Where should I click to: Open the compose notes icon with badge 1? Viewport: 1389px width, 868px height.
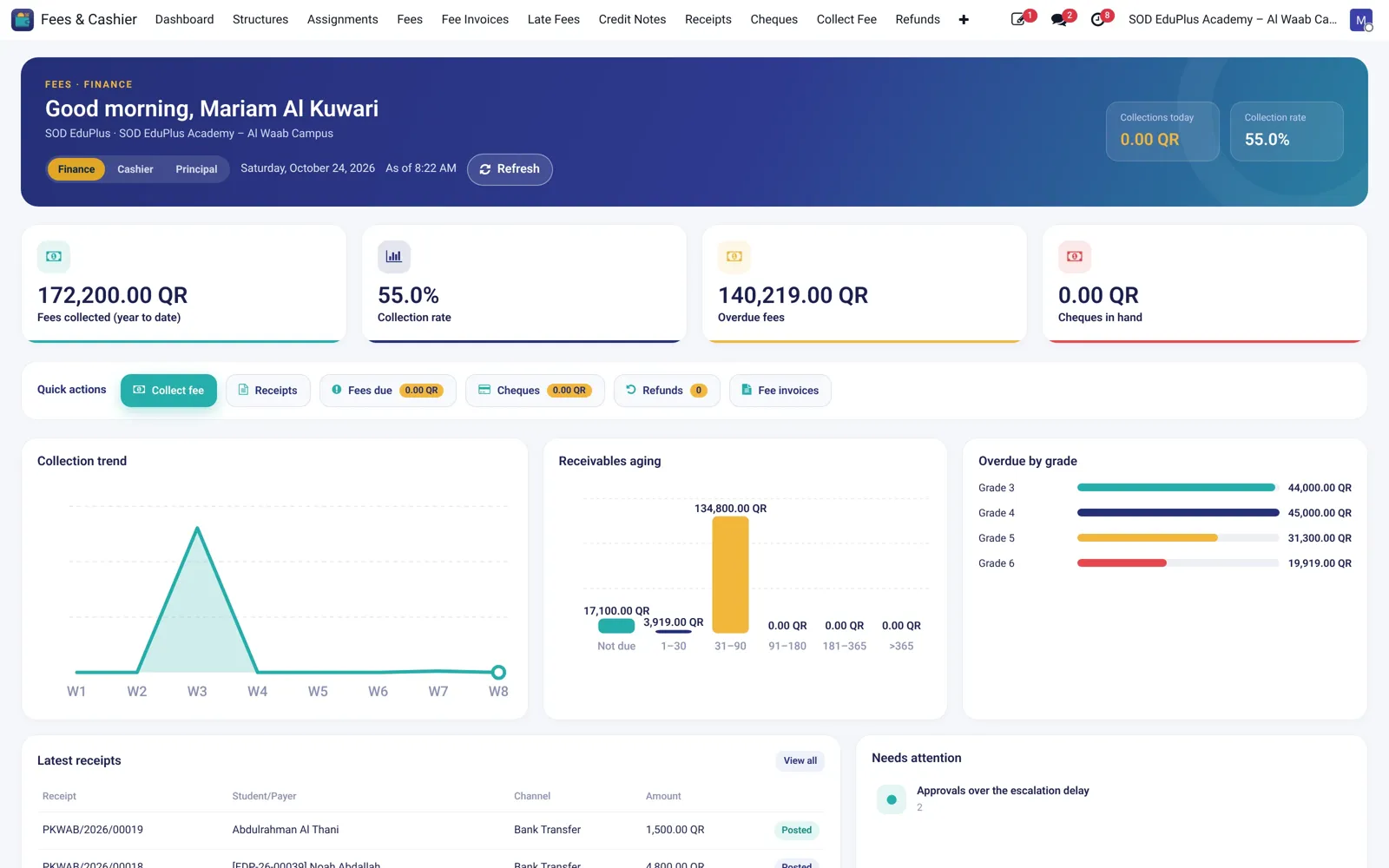[x=1019, y=19]
